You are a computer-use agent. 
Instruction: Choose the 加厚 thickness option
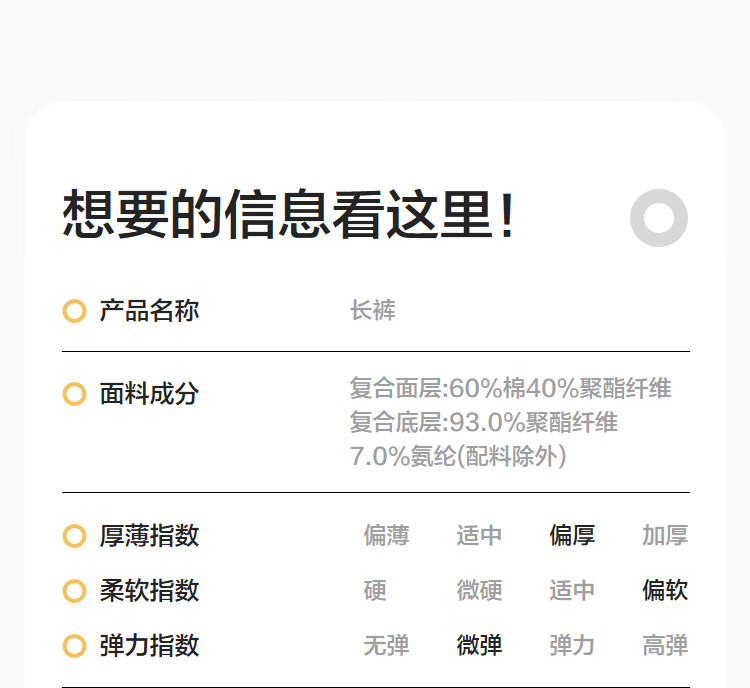click(x=665, y=535)
